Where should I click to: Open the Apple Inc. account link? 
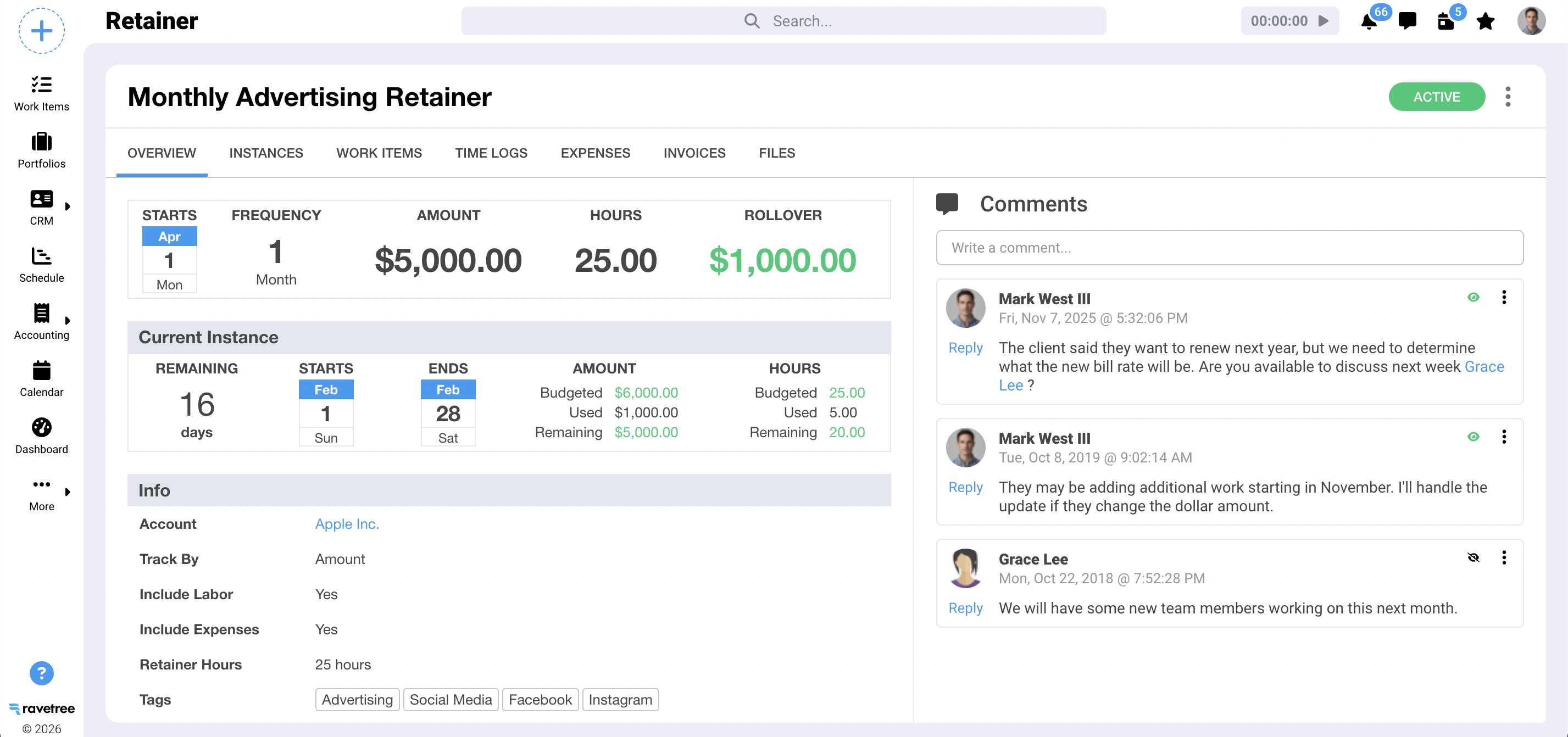[346, 523]
